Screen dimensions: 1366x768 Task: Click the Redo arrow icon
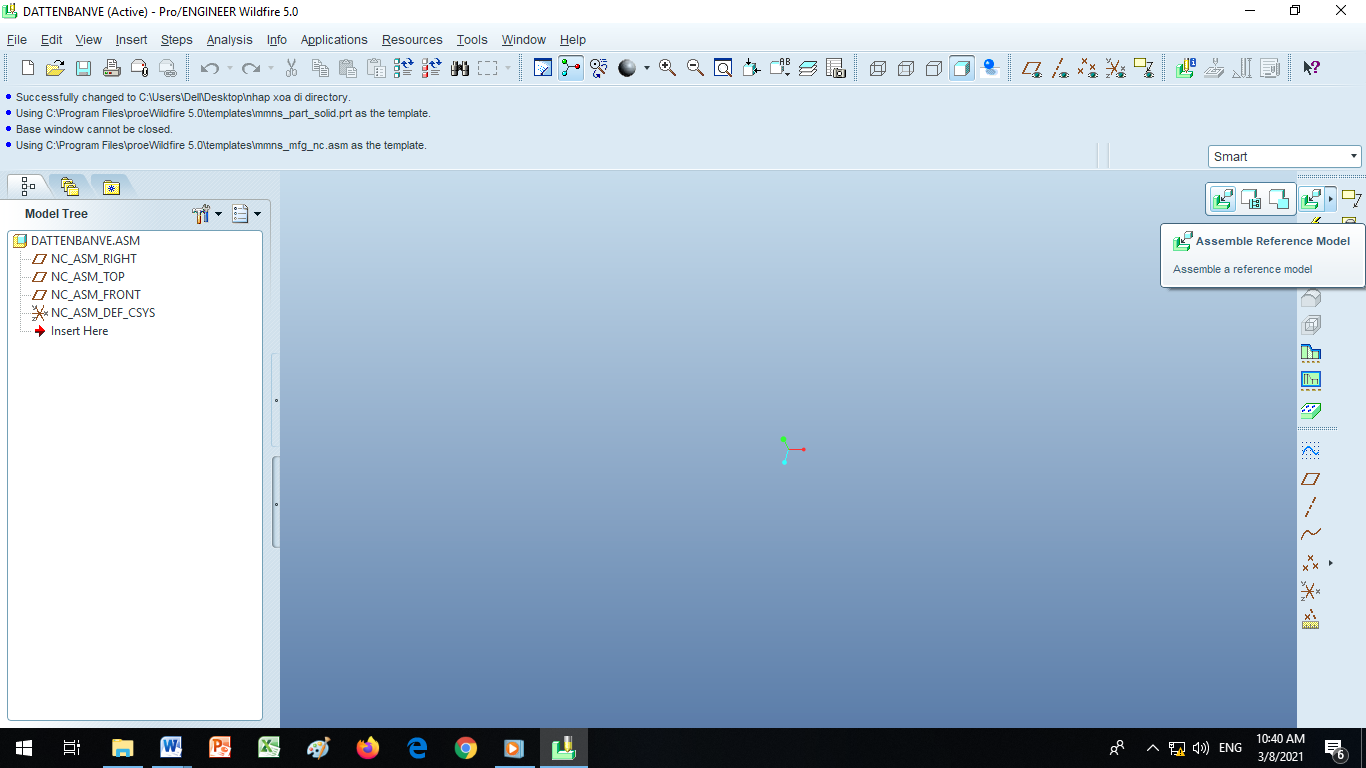(x=251, y=68)
